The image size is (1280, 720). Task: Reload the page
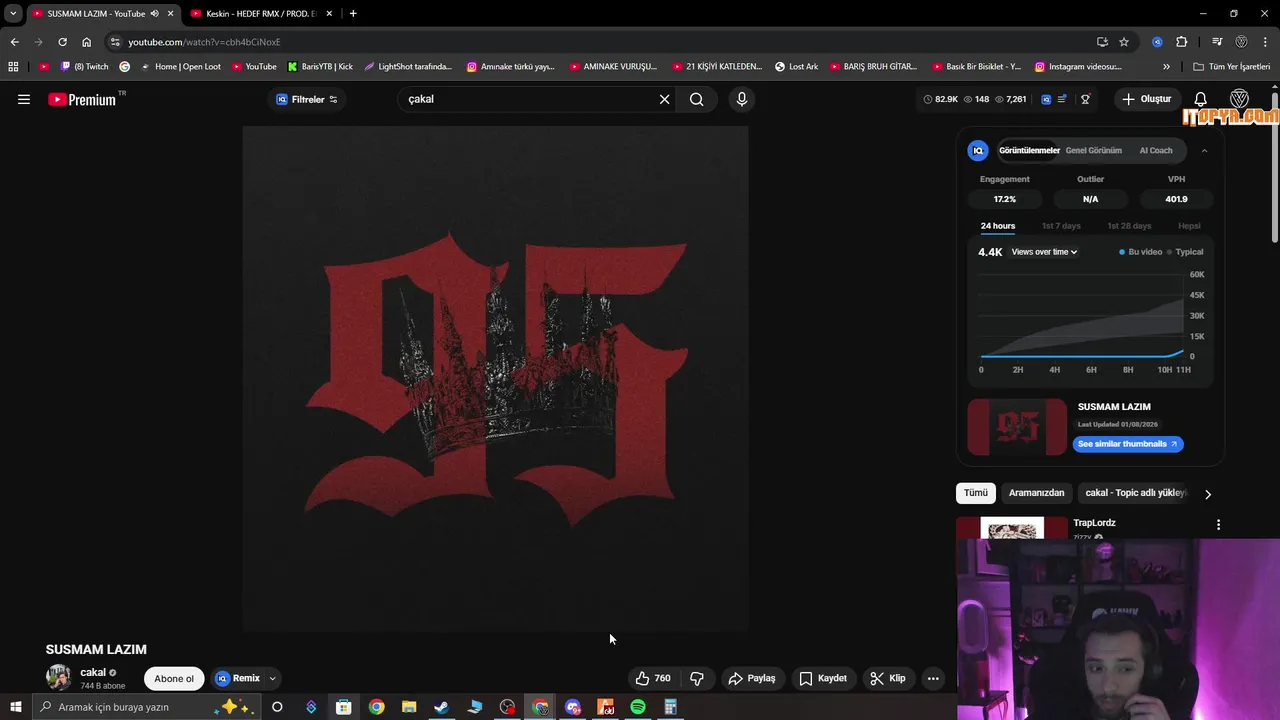[x=62, y=42]
